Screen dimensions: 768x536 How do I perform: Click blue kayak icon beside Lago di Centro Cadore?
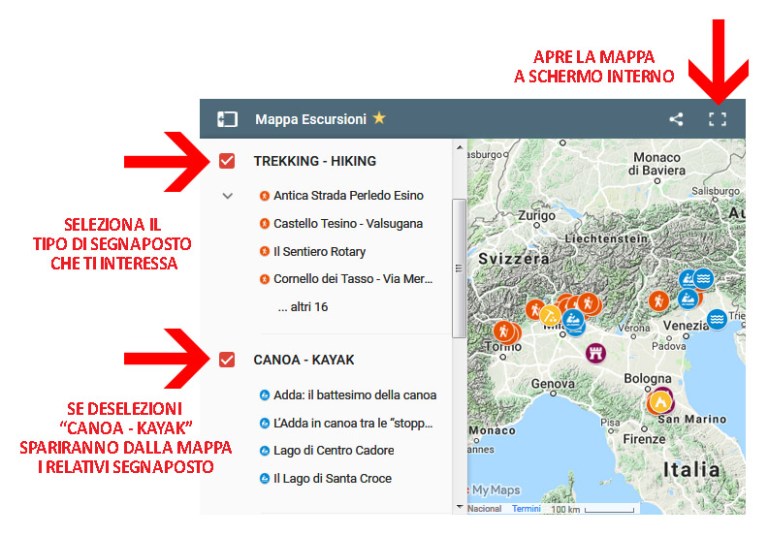[264, 450]
